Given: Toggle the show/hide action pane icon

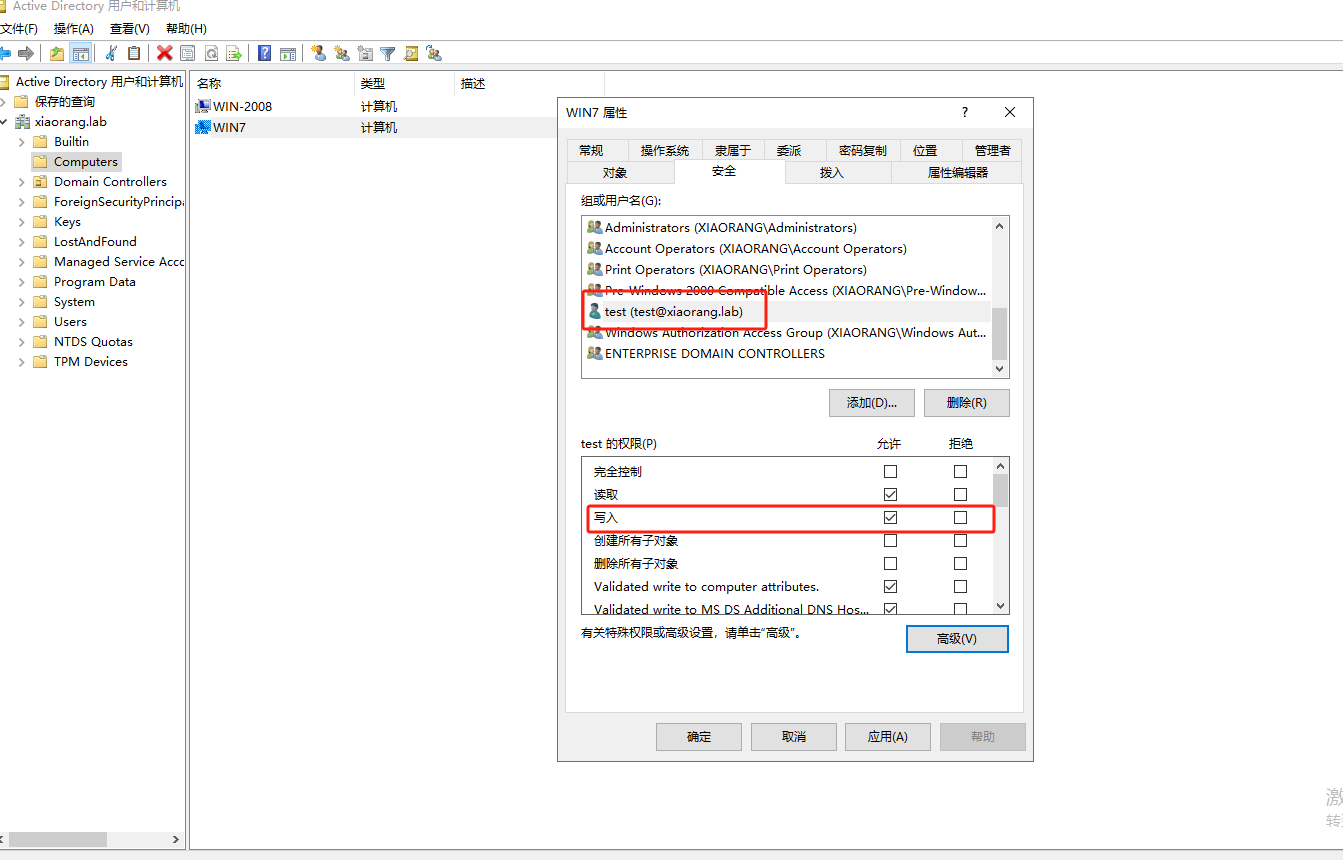Looking at the screenshot, I should 288,53.
